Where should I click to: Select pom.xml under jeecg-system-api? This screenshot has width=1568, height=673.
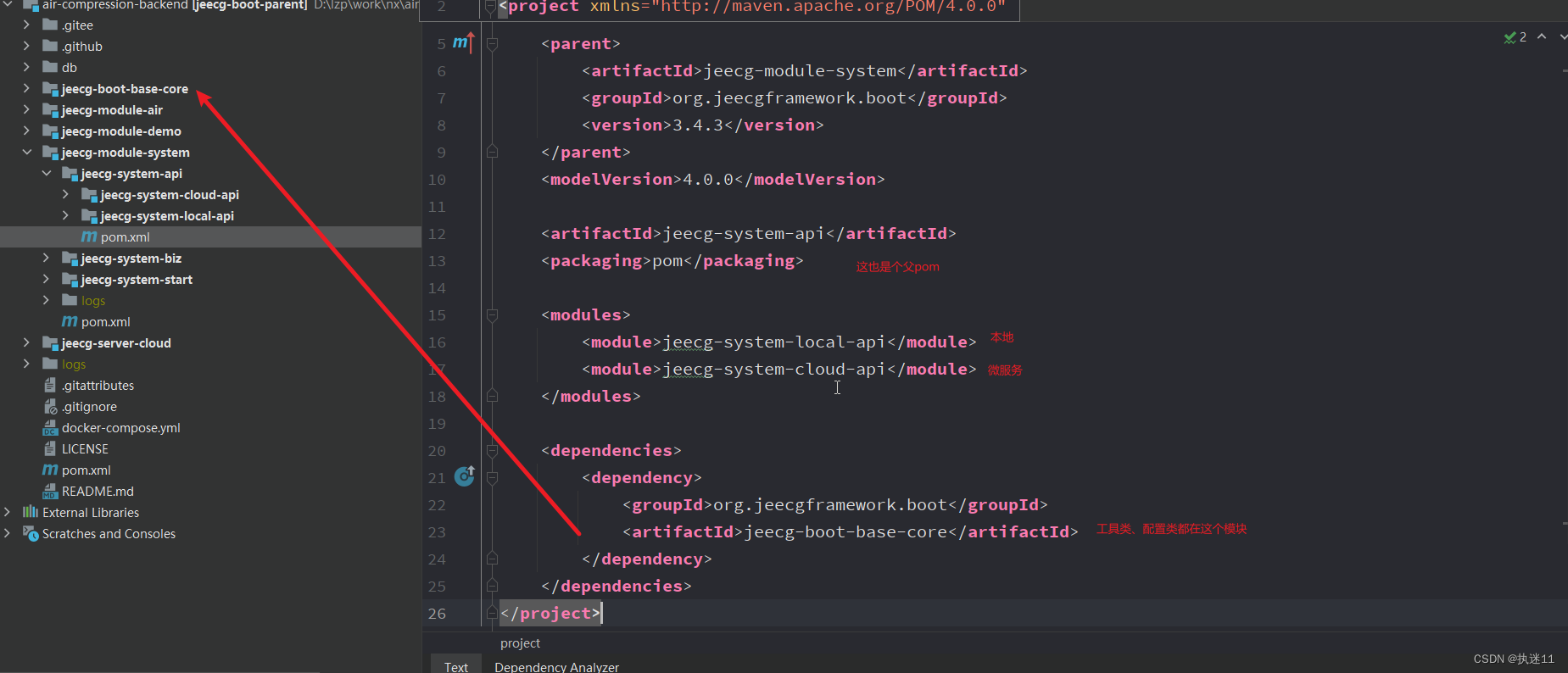coord(126,236)
